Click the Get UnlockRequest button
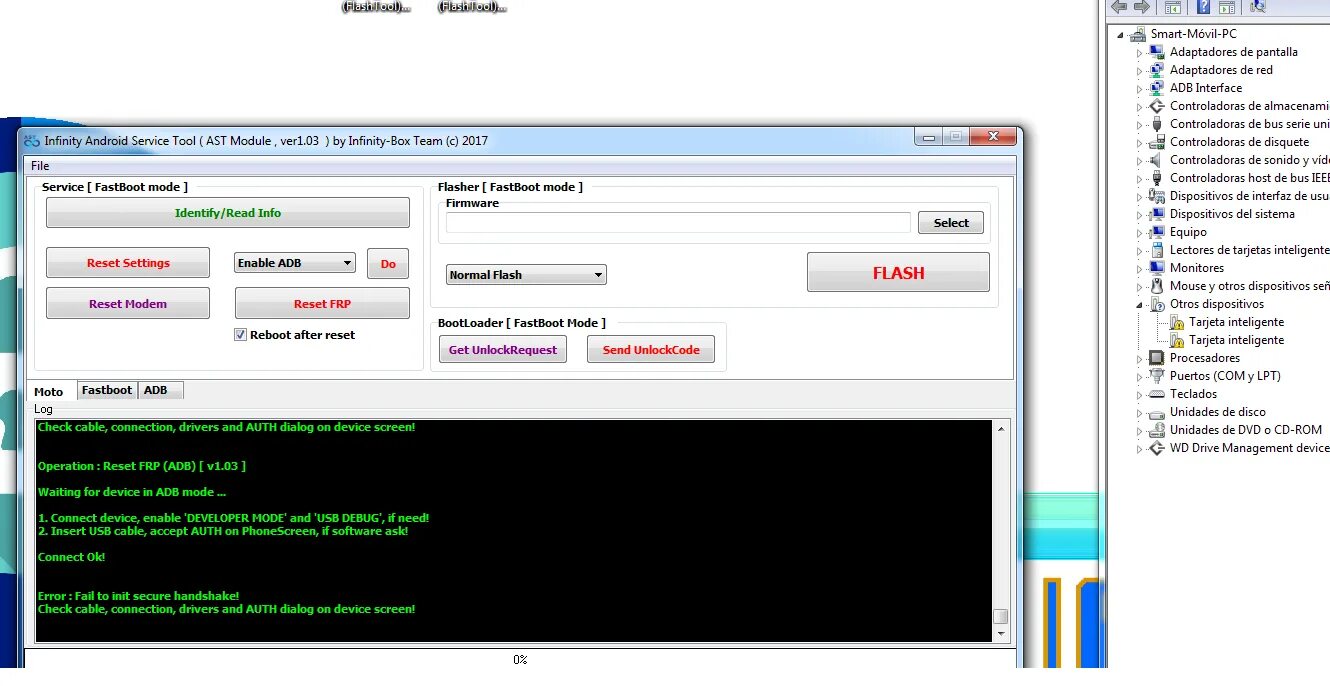Screen dimensions: 1330x686 (x=503, y=350)
